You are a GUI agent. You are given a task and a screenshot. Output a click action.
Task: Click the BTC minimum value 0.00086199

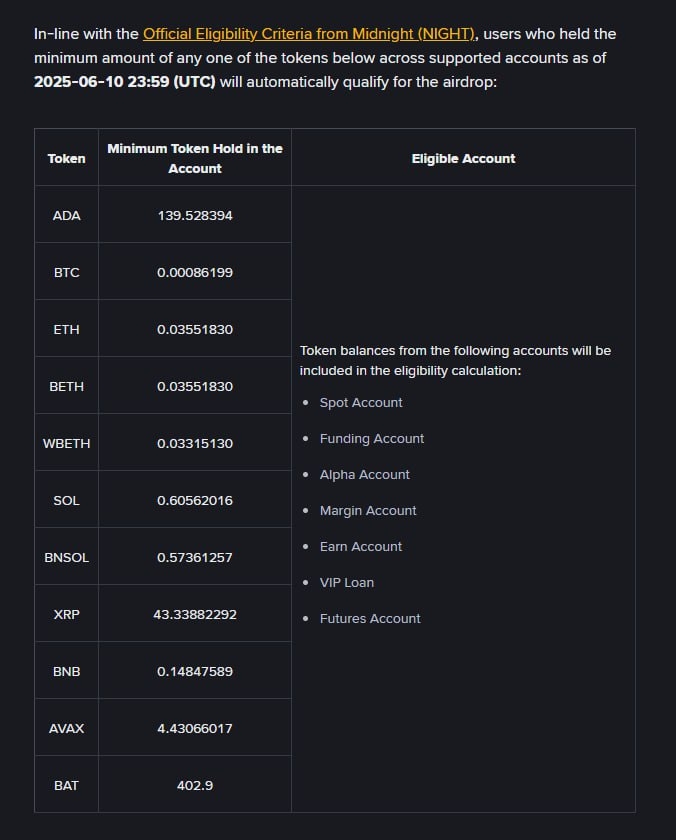tap(195, 272)
